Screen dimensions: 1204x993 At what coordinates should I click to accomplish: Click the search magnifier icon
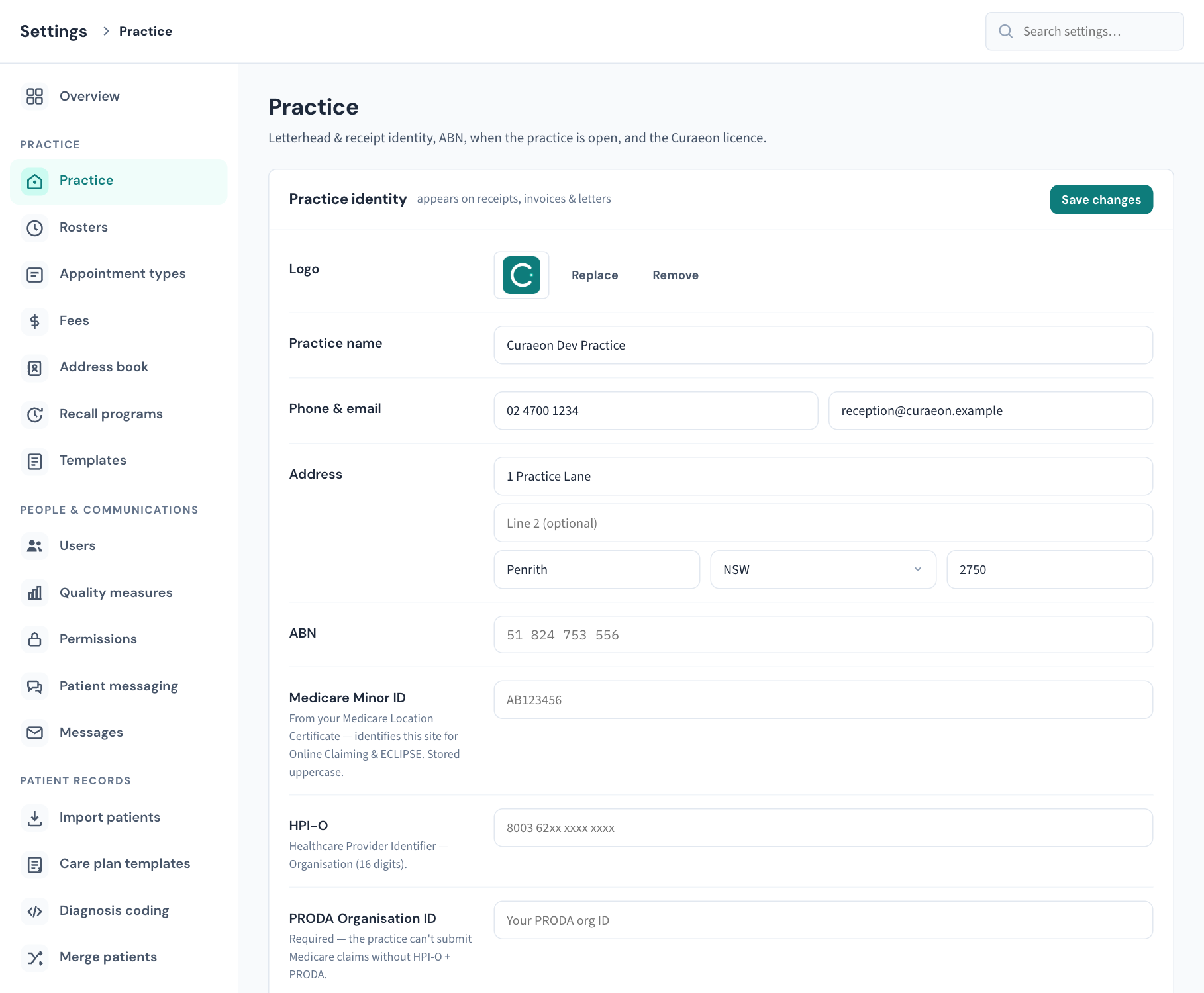1005,31
